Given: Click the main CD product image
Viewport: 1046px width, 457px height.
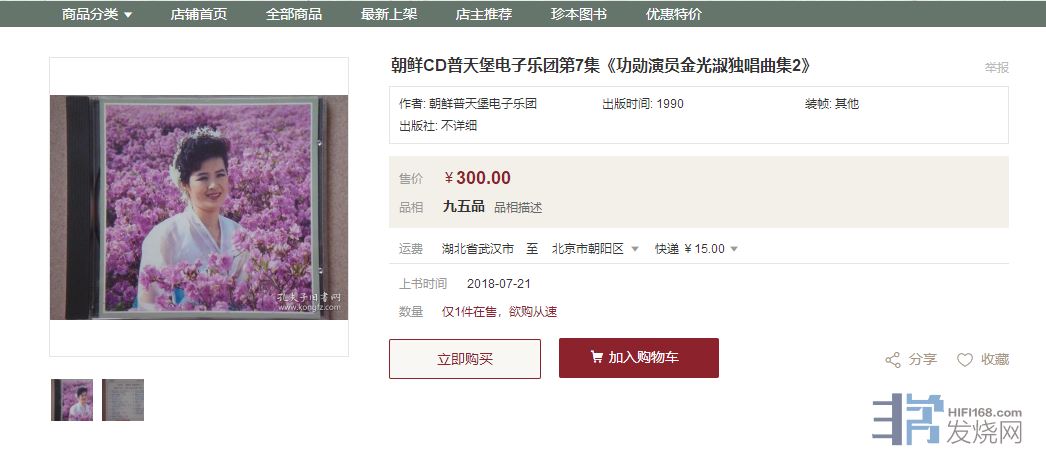Looking at the screenshot, I should [199, 207].
